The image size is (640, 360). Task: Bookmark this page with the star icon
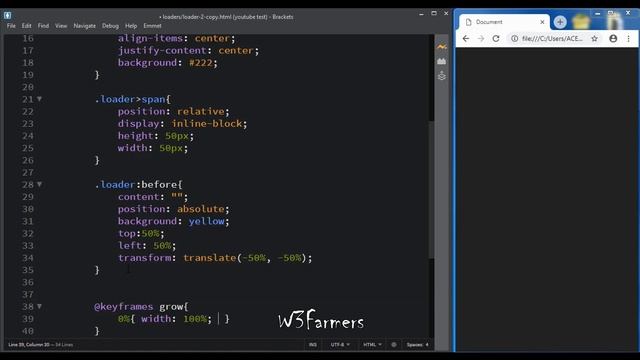click(x=594, y=38)
